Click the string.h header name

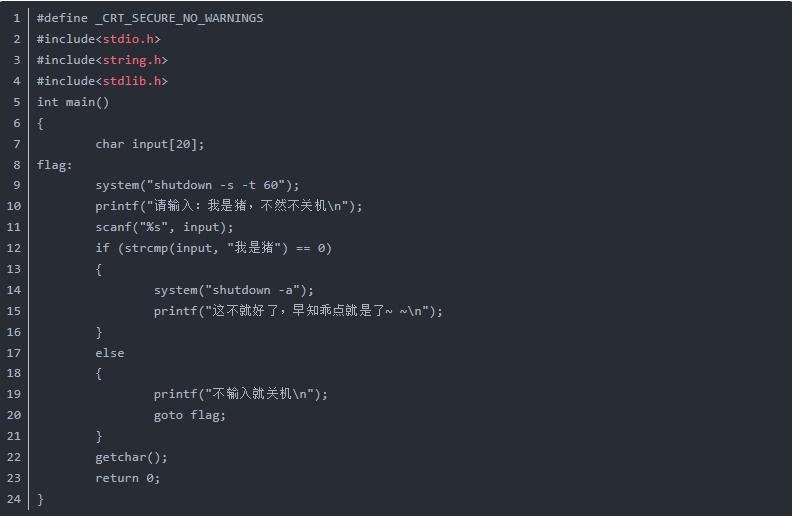131,60
